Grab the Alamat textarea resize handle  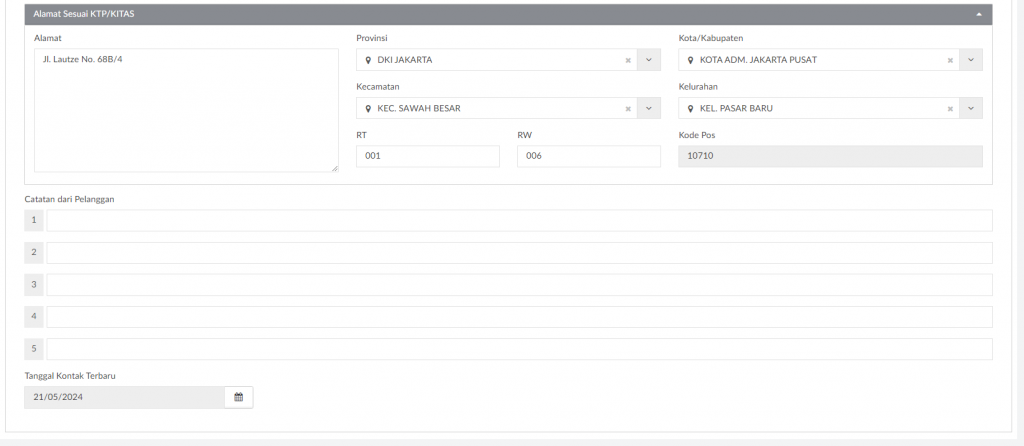pyautogui.click(x=334, y=168)
